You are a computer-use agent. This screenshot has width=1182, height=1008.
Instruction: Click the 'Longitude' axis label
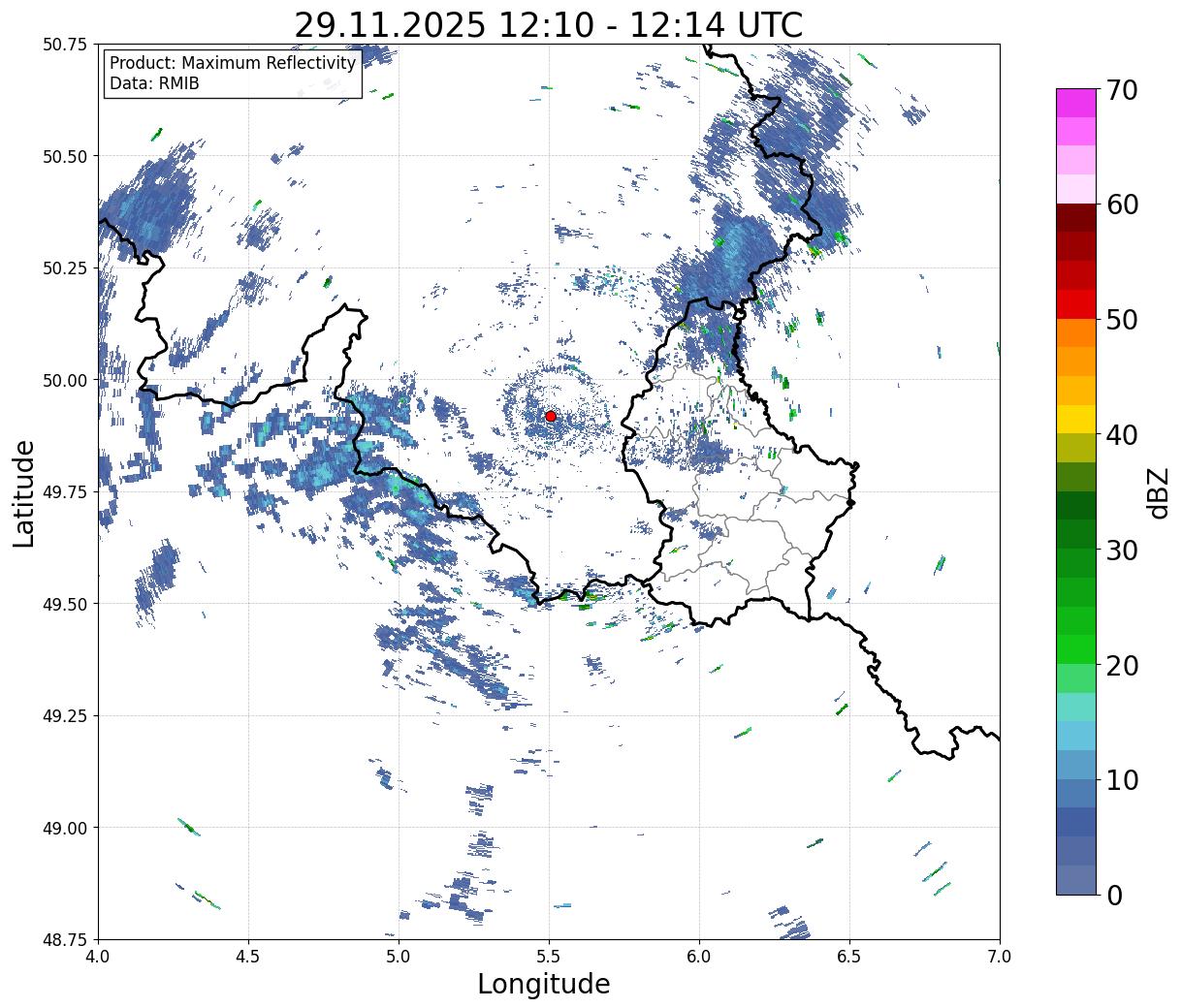(x=544, y=985)
